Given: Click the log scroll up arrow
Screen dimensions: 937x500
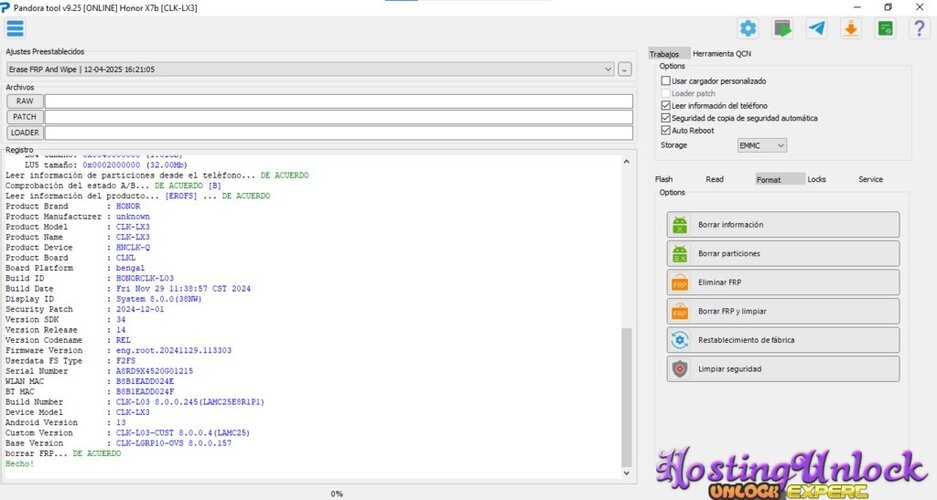Looking at the screenshot, I should (x=626, y=162).
